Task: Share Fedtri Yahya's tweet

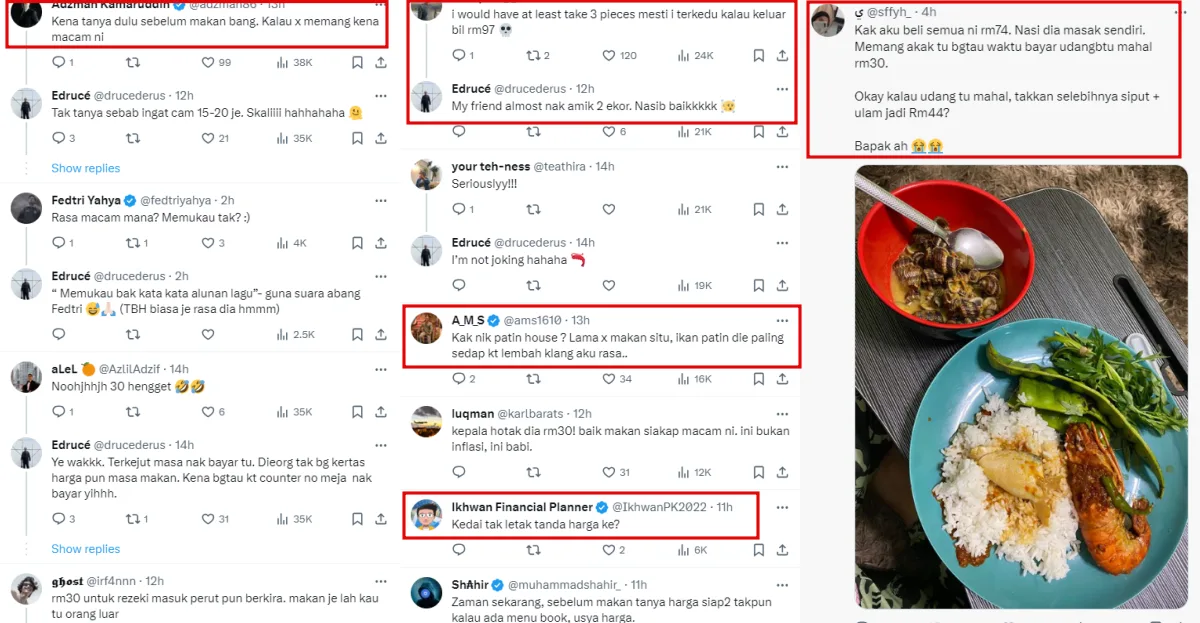Action: [x=381, y=243]
